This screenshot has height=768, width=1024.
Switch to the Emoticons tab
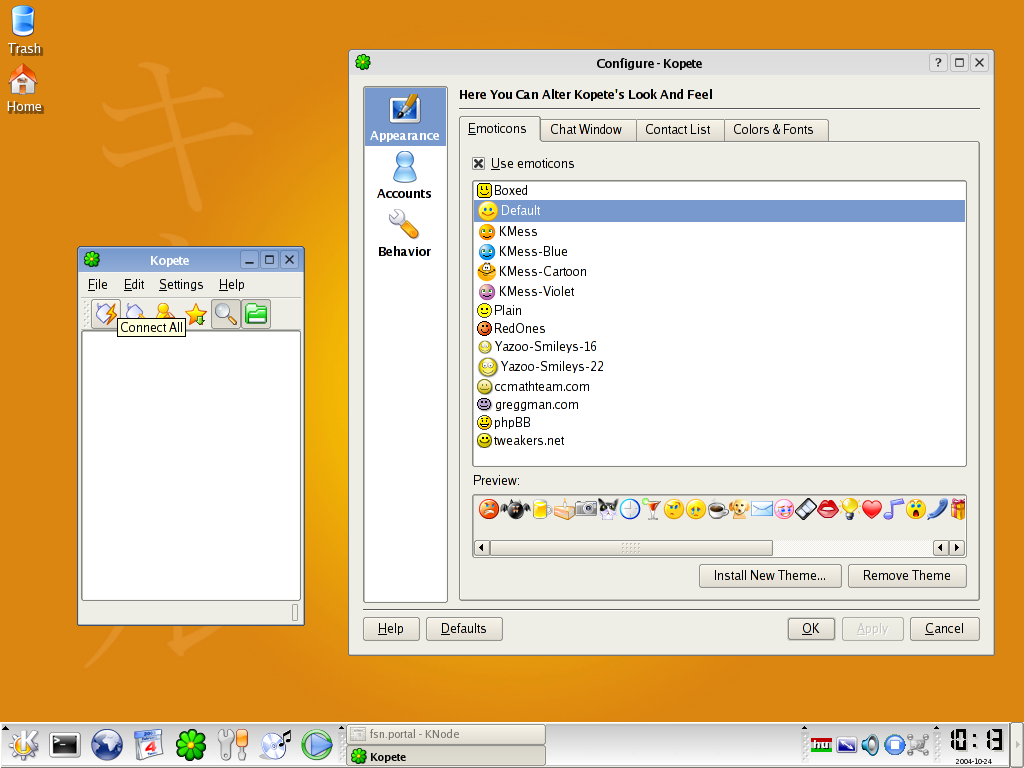coord(500,129)
